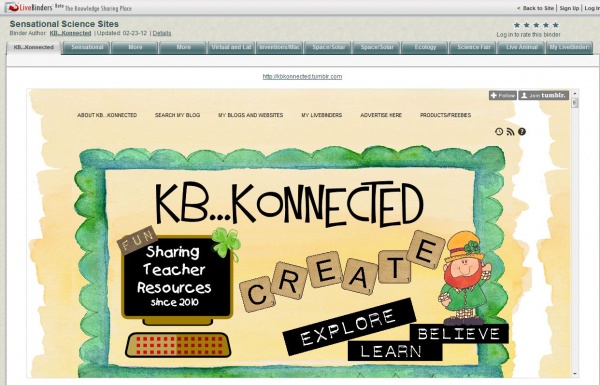Open the More tab beside Sensational tab
Screen dimensions: 600x385
(x=135, y=47)
